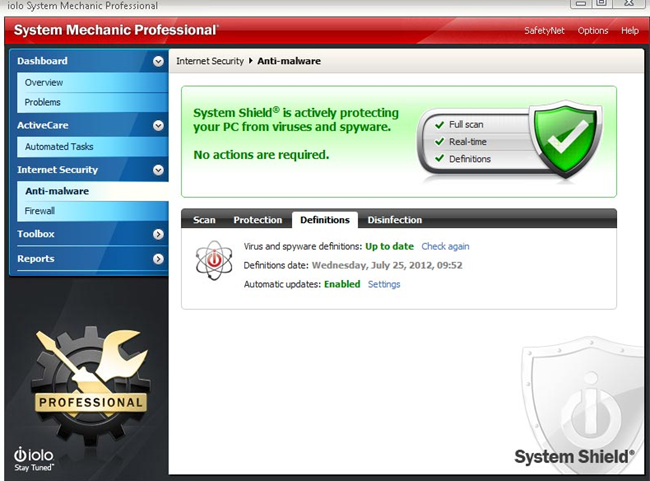The height and width of the screenshot is (481, 650).
Task: Open Automated Tasks in sidebar
Action: 92,146
